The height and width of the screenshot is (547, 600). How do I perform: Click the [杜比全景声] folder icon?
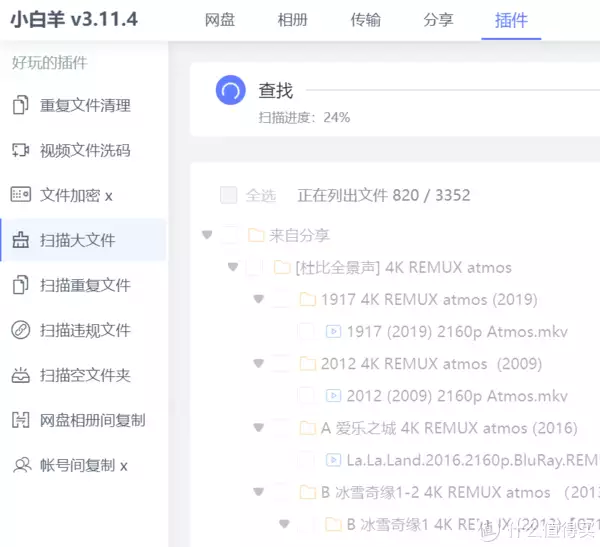[282, 267]
